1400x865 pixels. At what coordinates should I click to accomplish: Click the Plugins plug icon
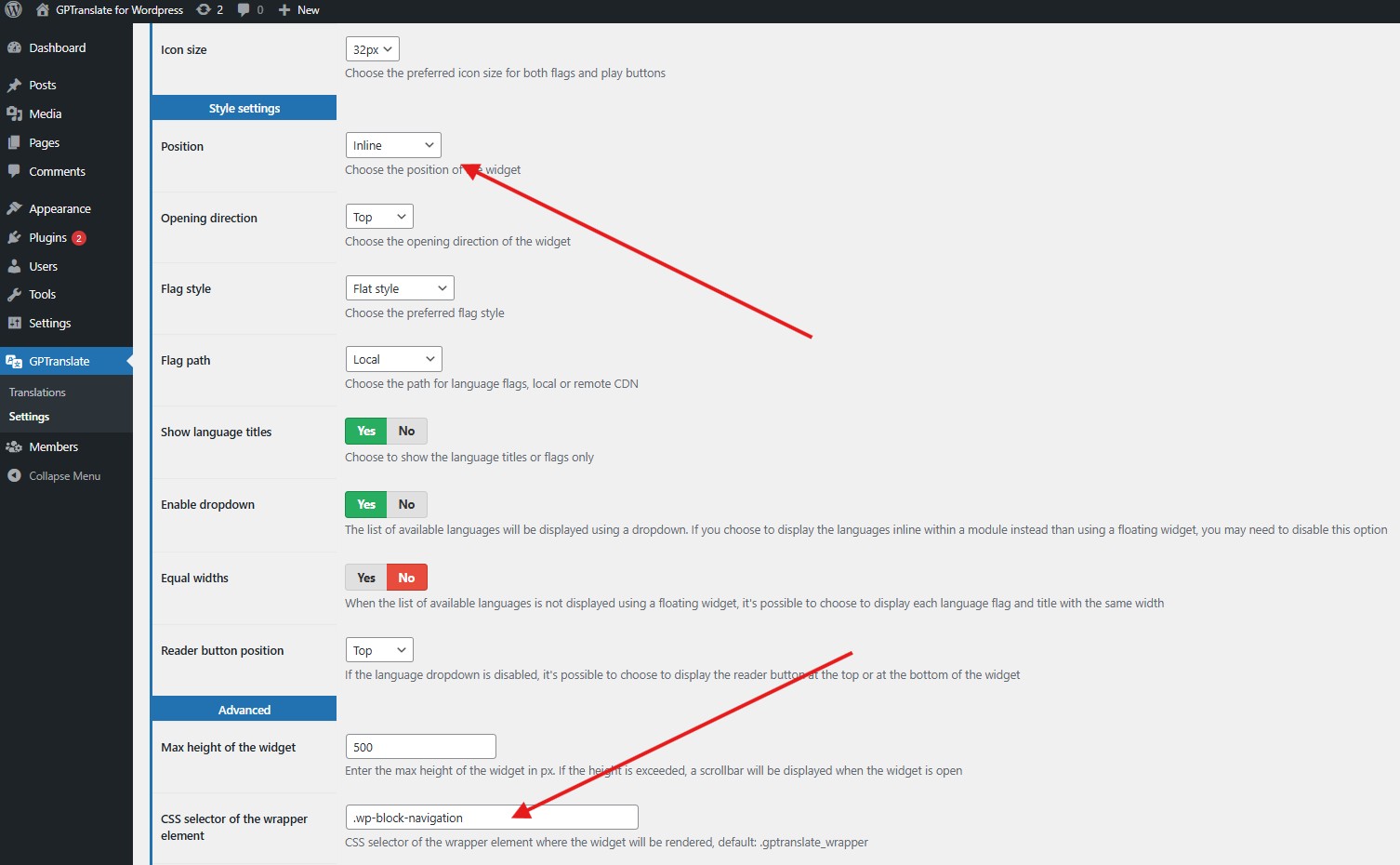(x=14, y=237)
